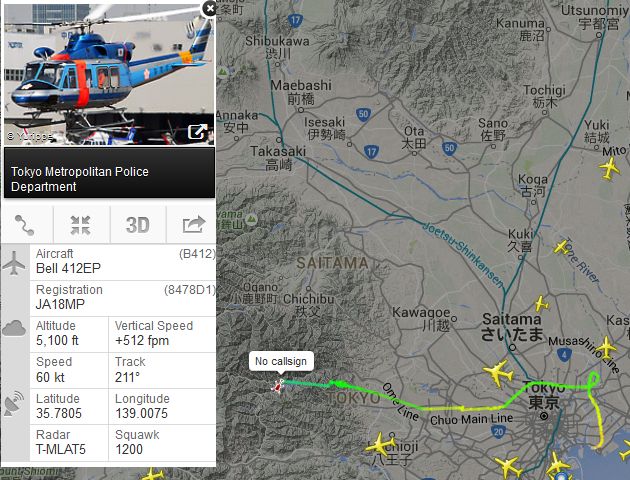630x480 pixels.
Task: Select the airplane icon in sidebar
Action: coord(14,263)
